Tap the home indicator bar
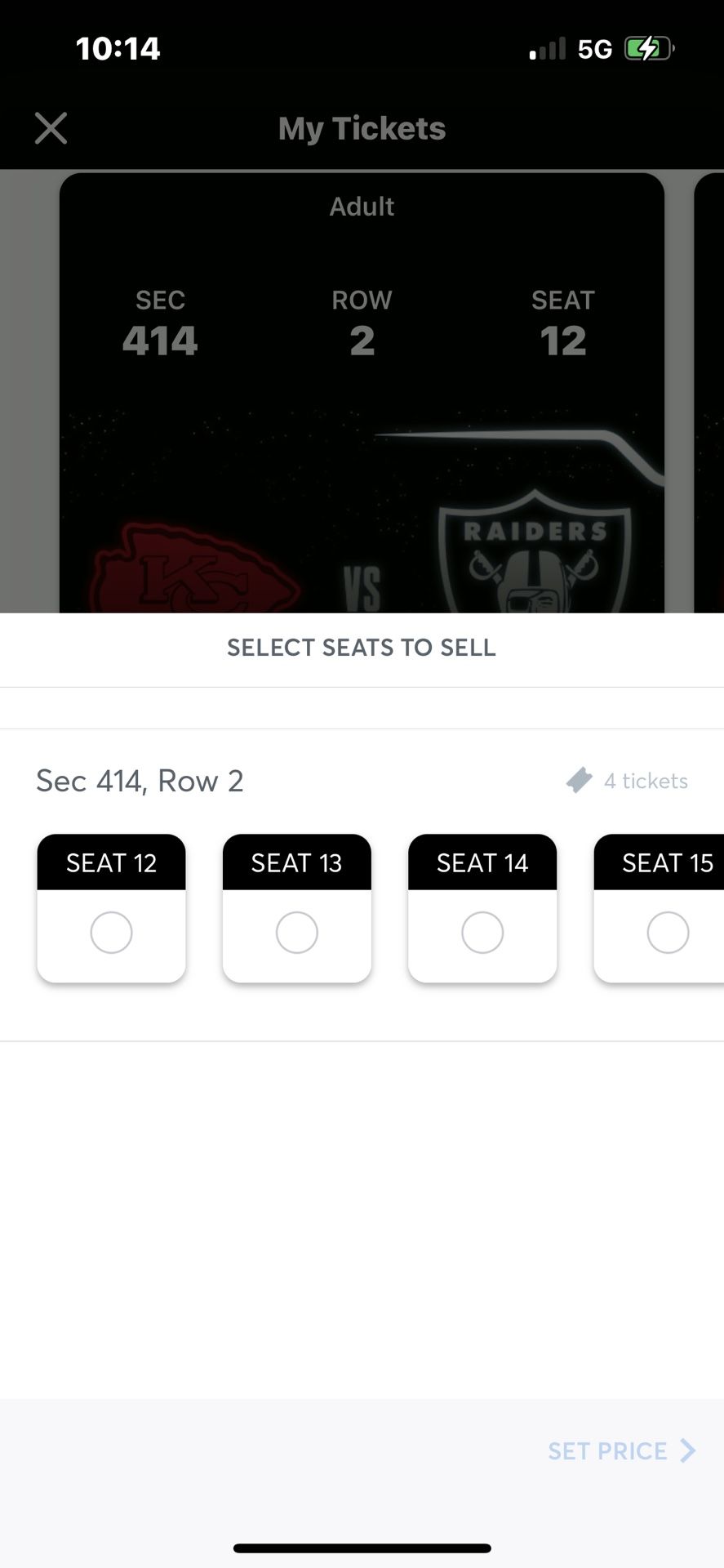 [x=362, y=1546]
